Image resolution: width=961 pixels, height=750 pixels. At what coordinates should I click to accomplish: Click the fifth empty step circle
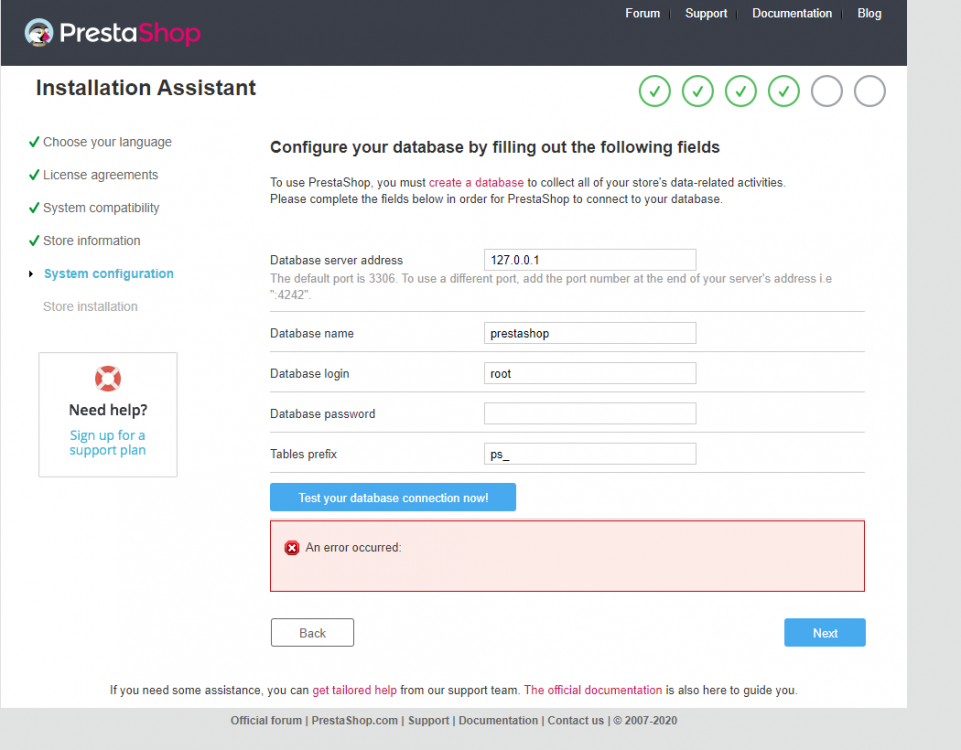coord(827,91)
